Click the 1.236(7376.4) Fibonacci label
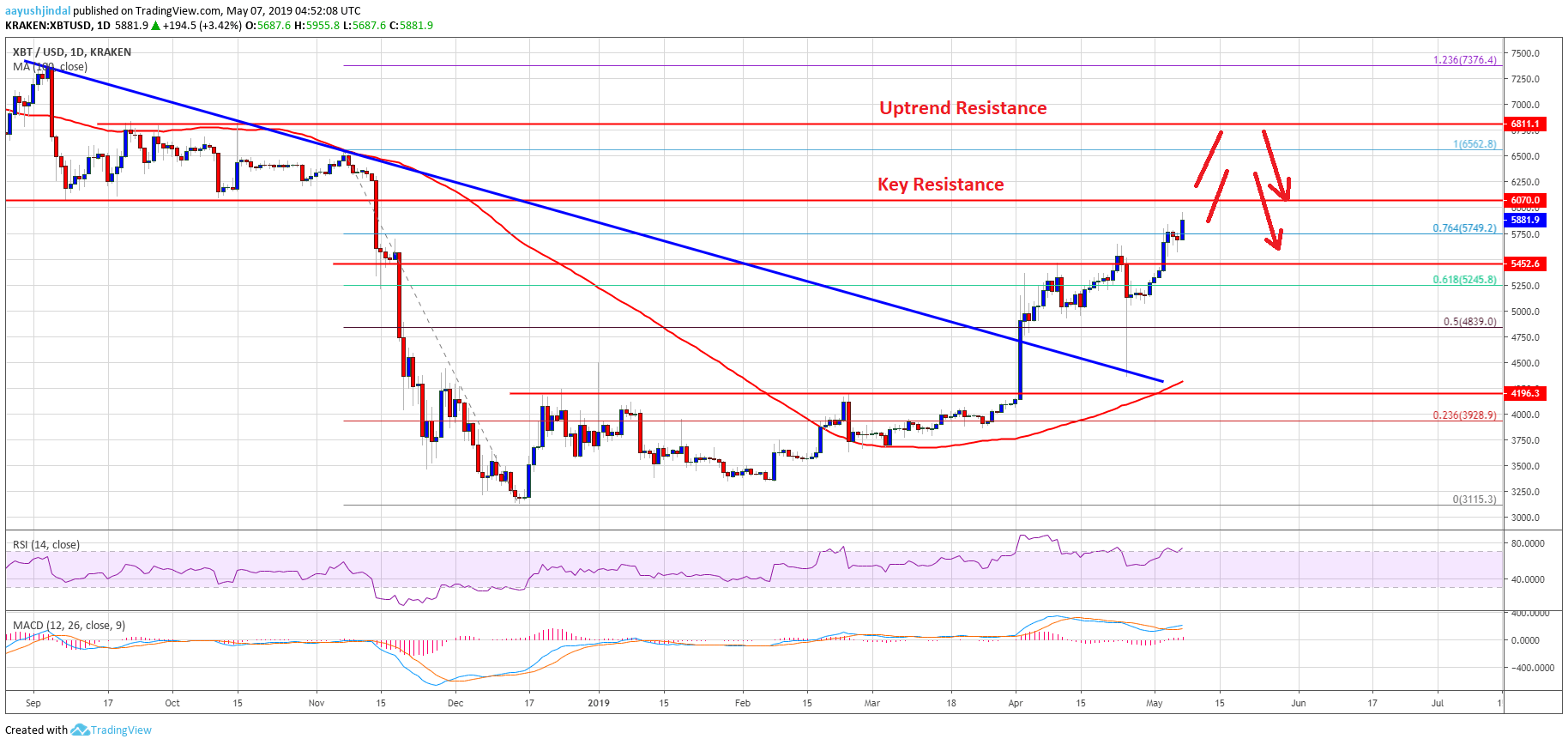 [1465, 60]
